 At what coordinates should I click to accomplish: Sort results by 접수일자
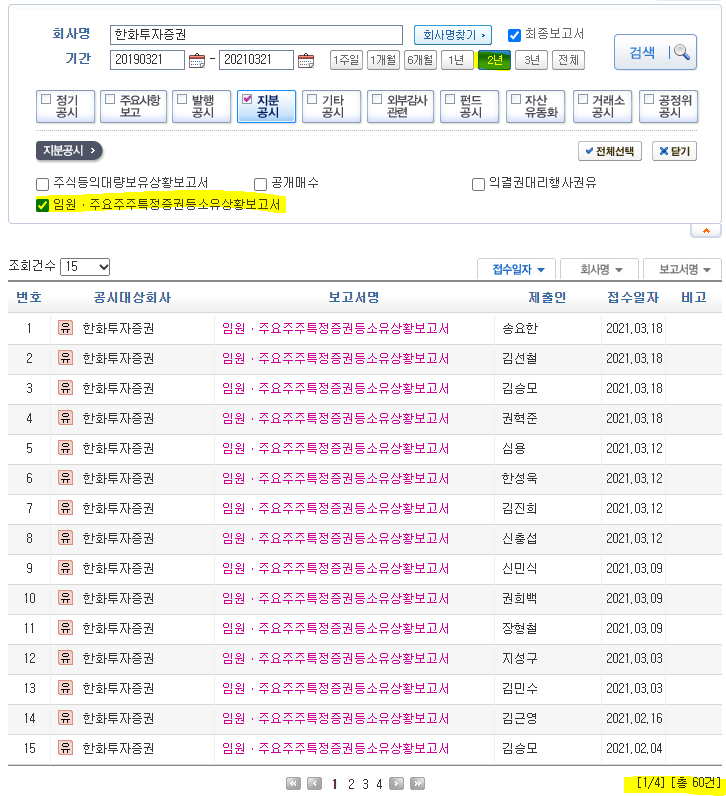[x=517, y=269]
